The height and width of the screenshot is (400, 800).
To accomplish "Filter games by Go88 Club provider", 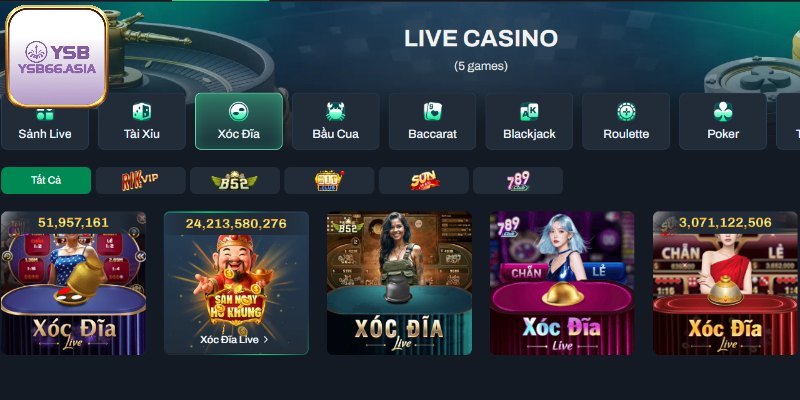I will (x=329, y=181).
